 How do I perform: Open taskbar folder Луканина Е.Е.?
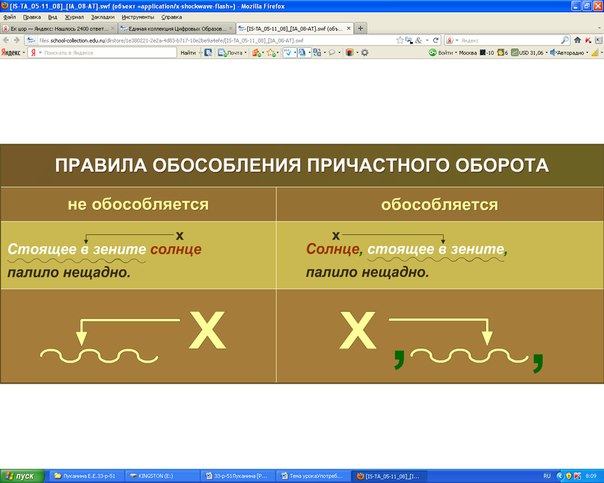tap(86, 476)
